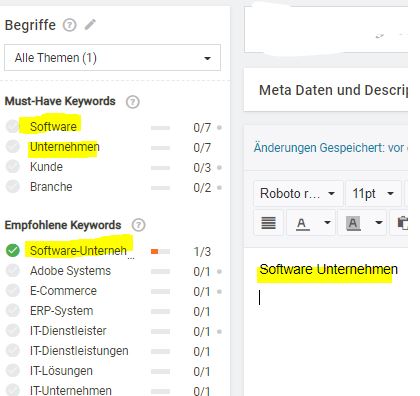Click the IT-Dienstleistungen keyword label
Image resolution: width=420 pixels, height=396 pixels.
(x=79, y=351)
